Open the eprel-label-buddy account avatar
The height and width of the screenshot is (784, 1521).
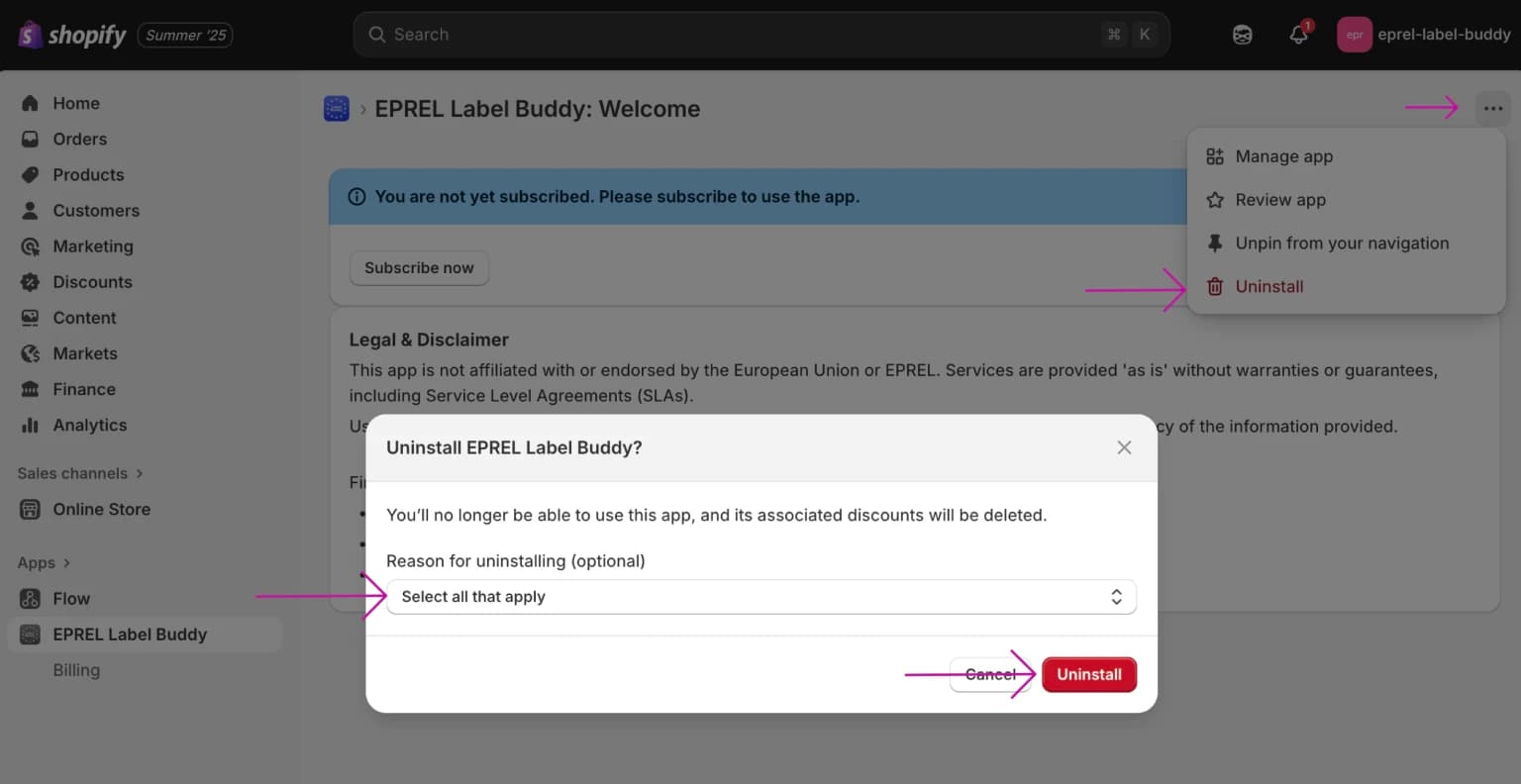tap(1354, 34)
